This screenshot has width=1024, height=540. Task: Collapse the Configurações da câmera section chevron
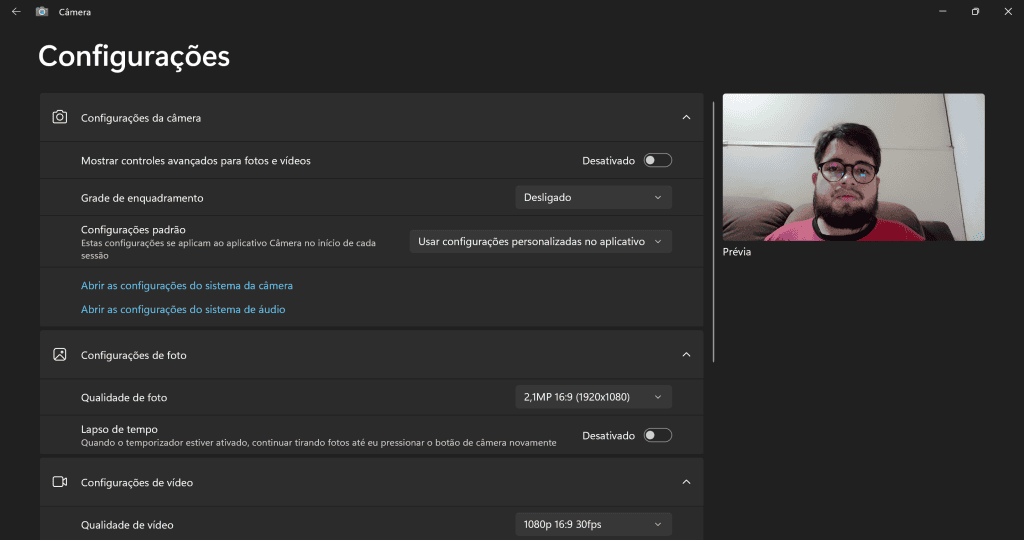(x=686, y=117)
